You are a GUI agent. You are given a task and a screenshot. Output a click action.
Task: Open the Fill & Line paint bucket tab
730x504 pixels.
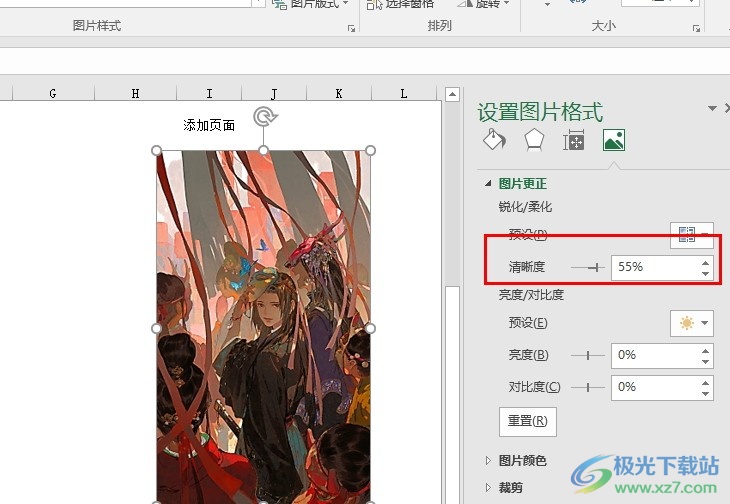(x=494, y=140)
